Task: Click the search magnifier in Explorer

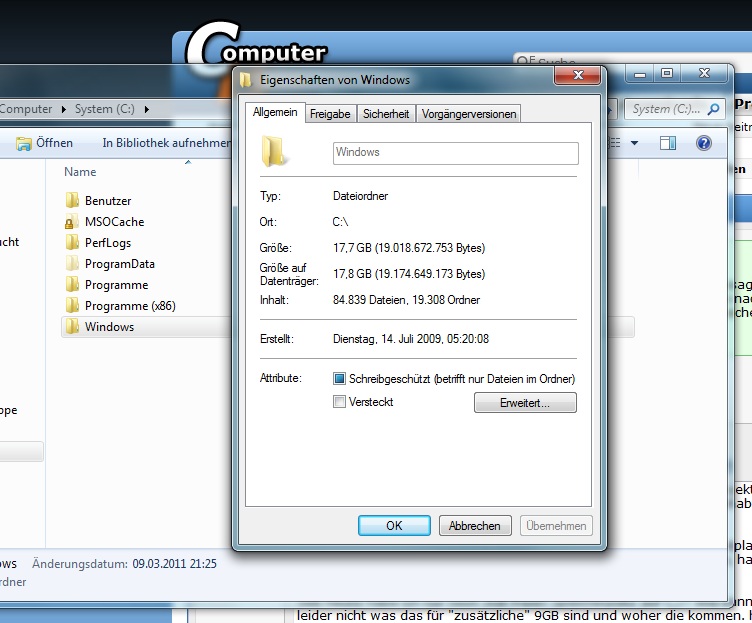Action: [713, 109]
